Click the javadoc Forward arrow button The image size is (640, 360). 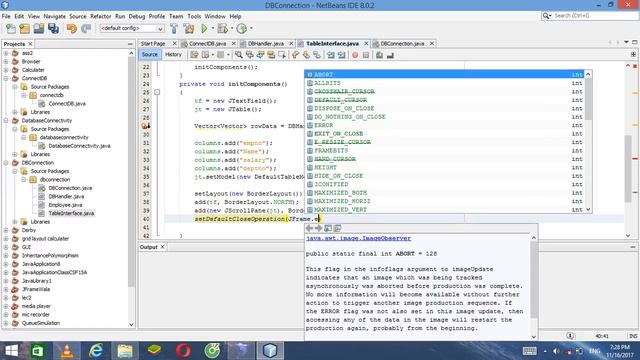point(319,228)
